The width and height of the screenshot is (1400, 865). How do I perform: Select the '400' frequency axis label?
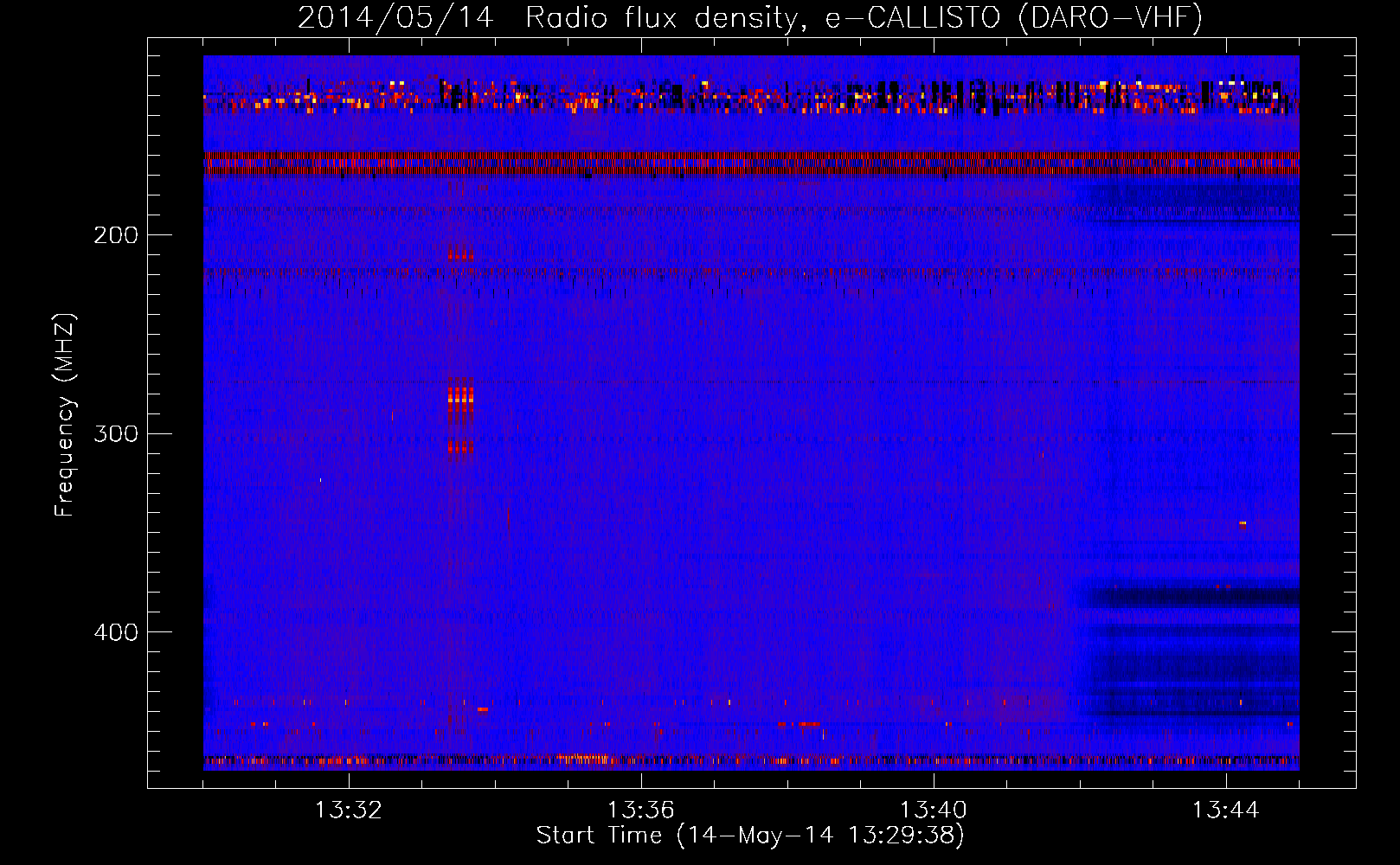(116, 632)
